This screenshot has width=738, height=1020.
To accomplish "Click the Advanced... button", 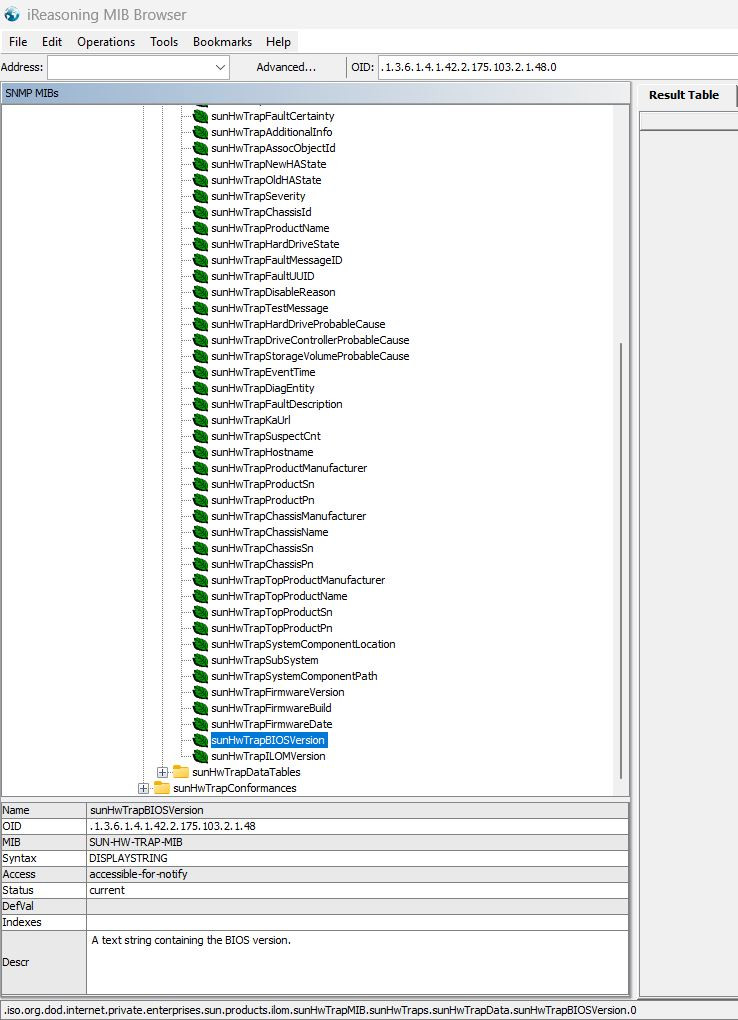I will 286,67.
